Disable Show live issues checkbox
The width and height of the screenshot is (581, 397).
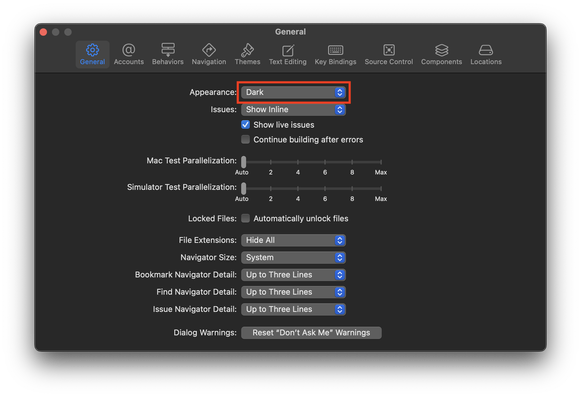click(x=245, y=125)
